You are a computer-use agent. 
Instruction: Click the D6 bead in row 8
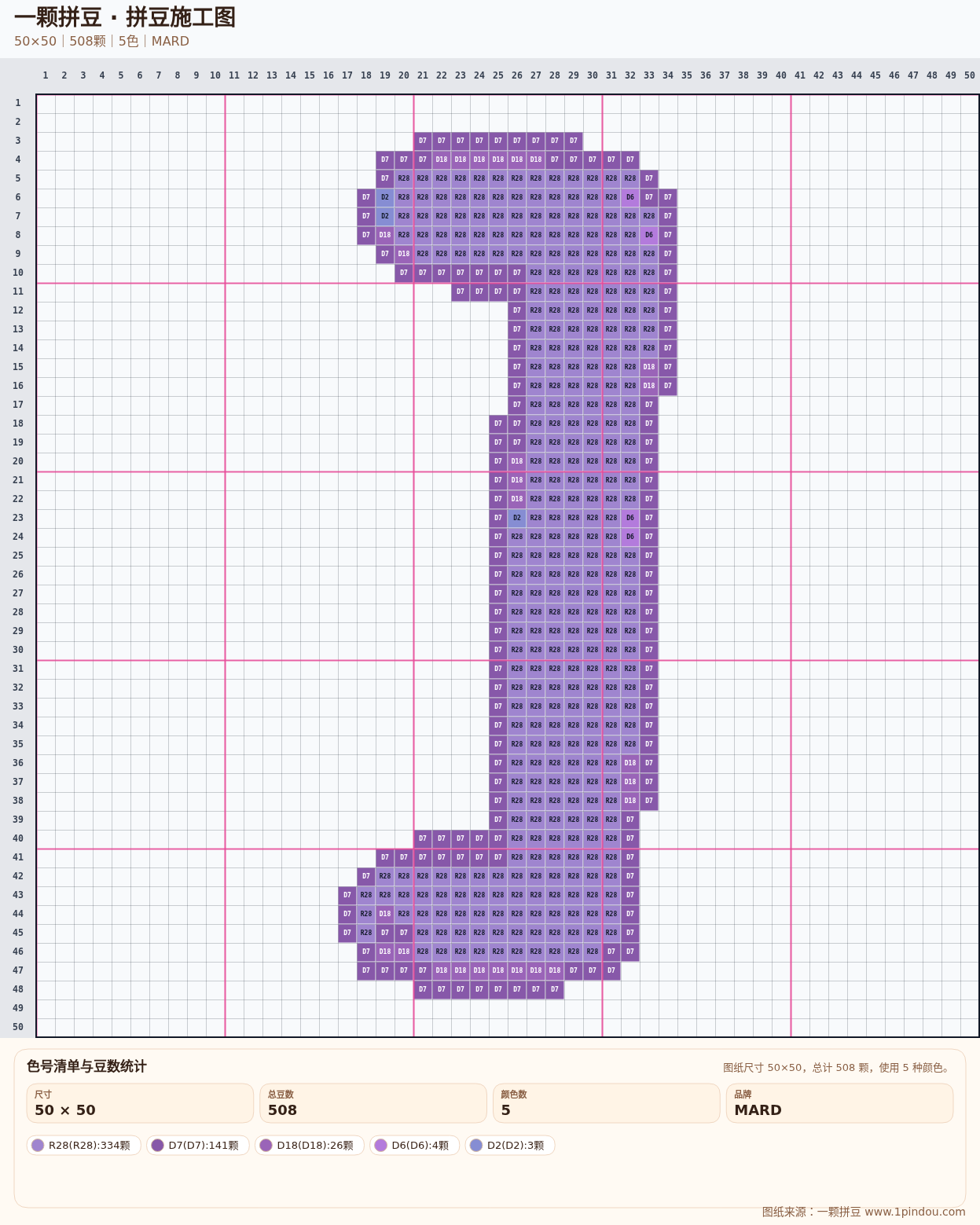(649, 235)
